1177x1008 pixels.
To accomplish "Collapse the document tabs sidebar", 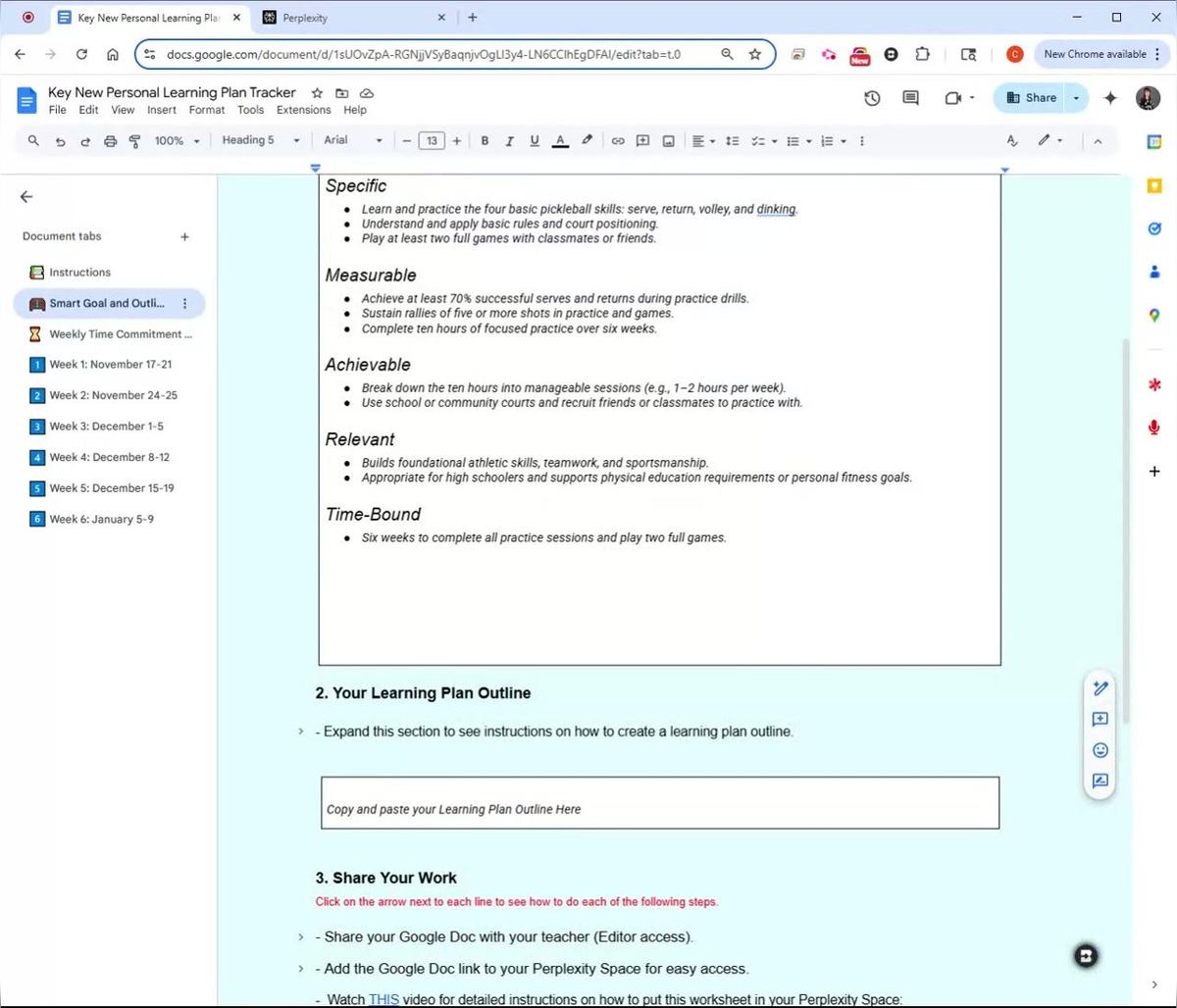I will (26, 197).
